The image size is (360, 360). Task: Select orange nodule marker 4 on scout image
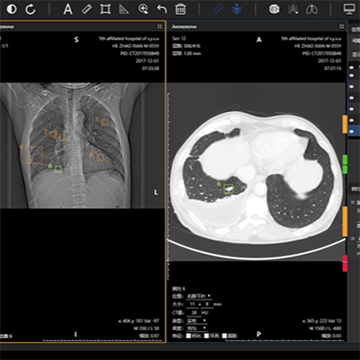34,155
